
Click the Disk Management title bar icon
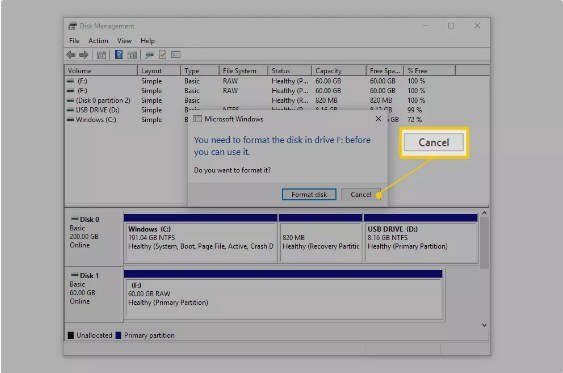click(73, 26)
